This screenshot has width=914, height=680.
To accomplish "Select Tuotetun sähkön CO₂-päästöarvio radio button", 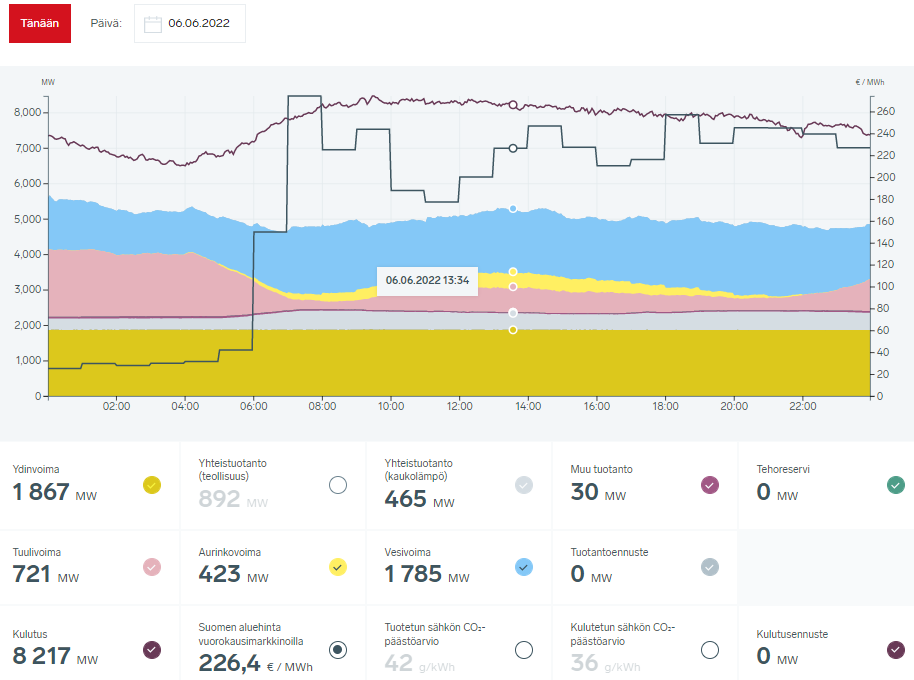I will point(524,650).
